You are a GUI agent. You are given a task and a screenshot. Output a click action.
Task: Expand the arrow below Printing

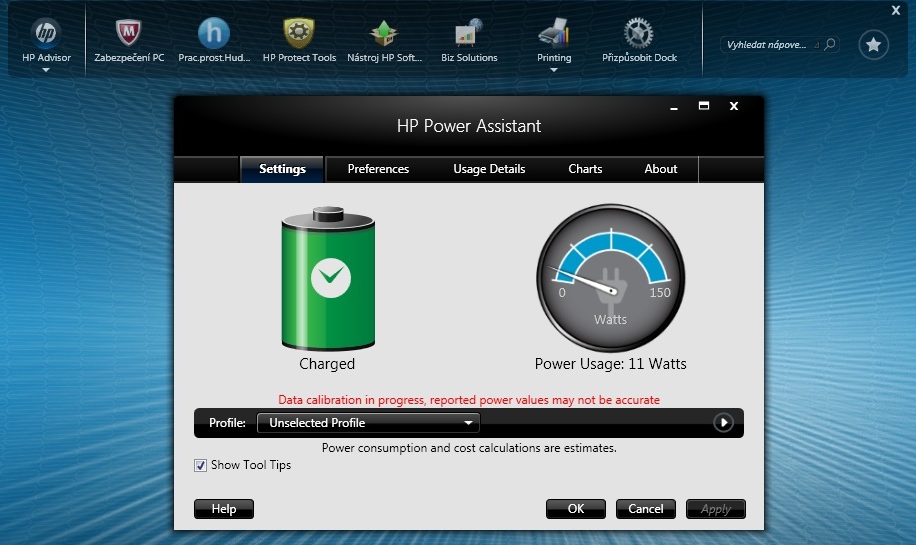[554, 70]
